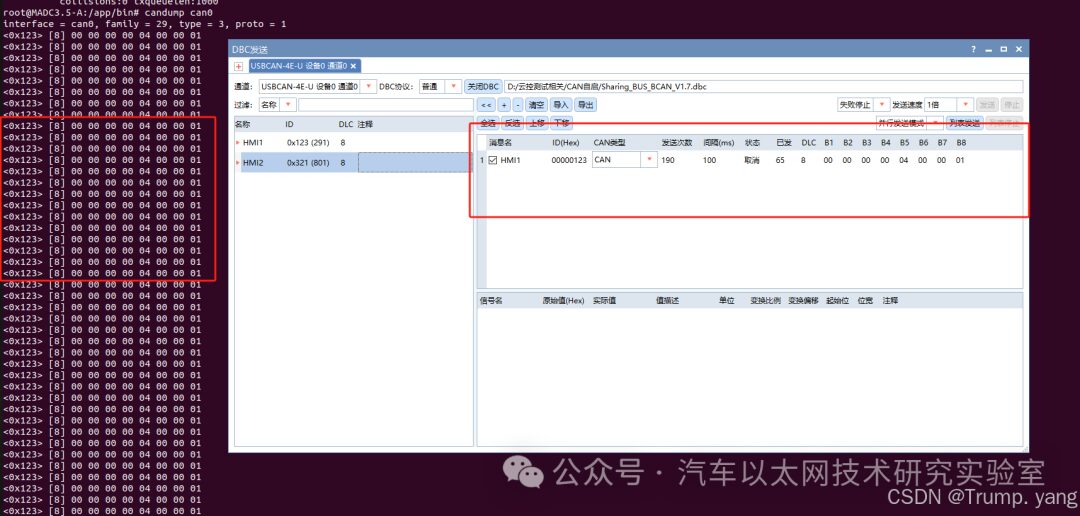Click the 列表发送 button
This screenshot has width=1080, height=516.
[964, 123]
